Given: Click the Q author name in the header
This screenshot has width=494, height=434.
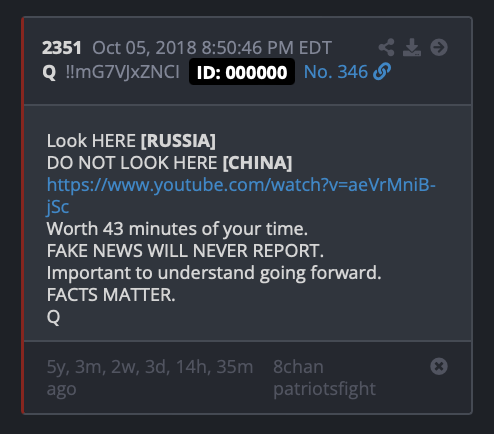Looking at the screenshot, I should [x=49, y=72].
